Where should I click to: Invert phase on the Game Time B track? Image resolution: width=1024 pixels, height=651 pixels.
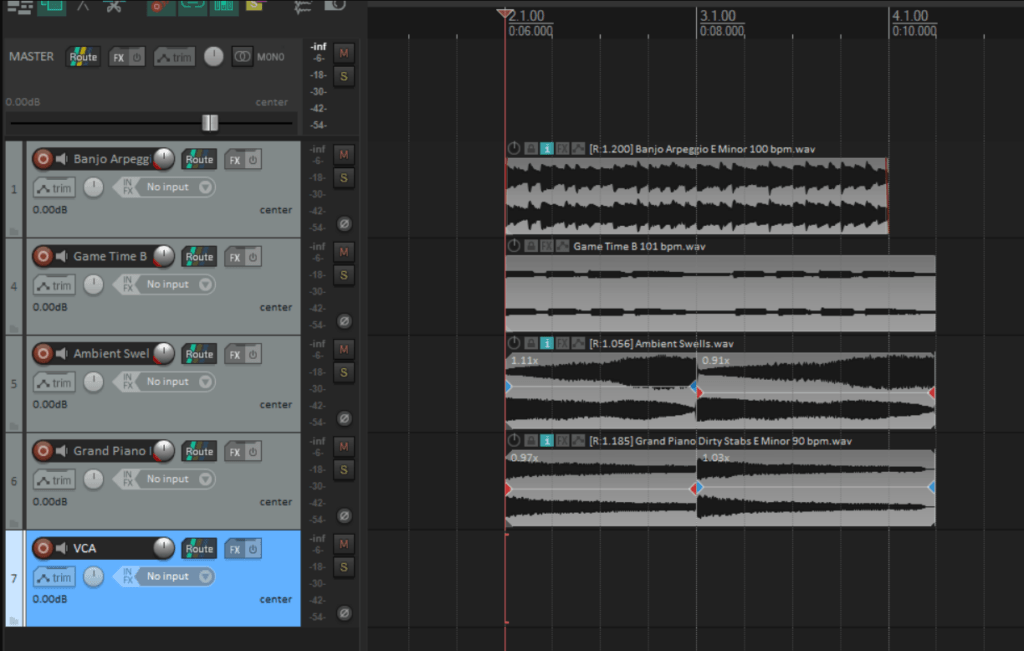tap(344, 321)
